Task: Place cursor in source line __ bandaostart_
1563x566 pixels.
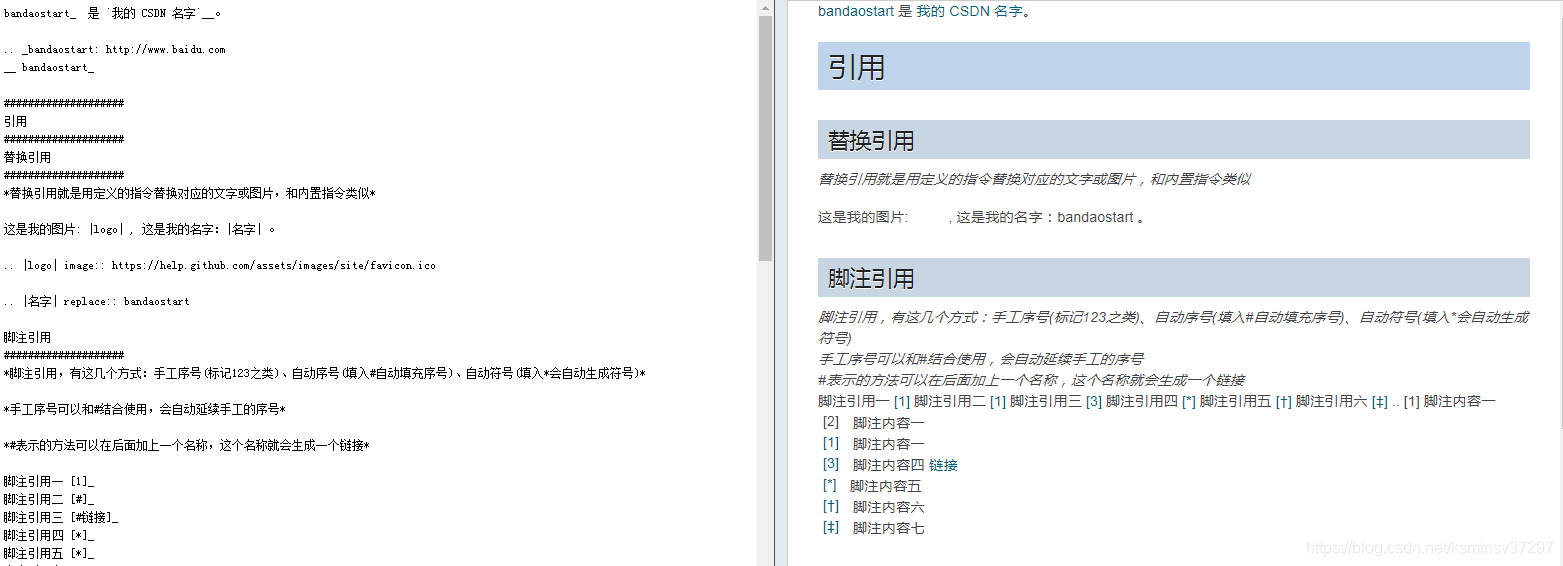Action: pos(49,67)
